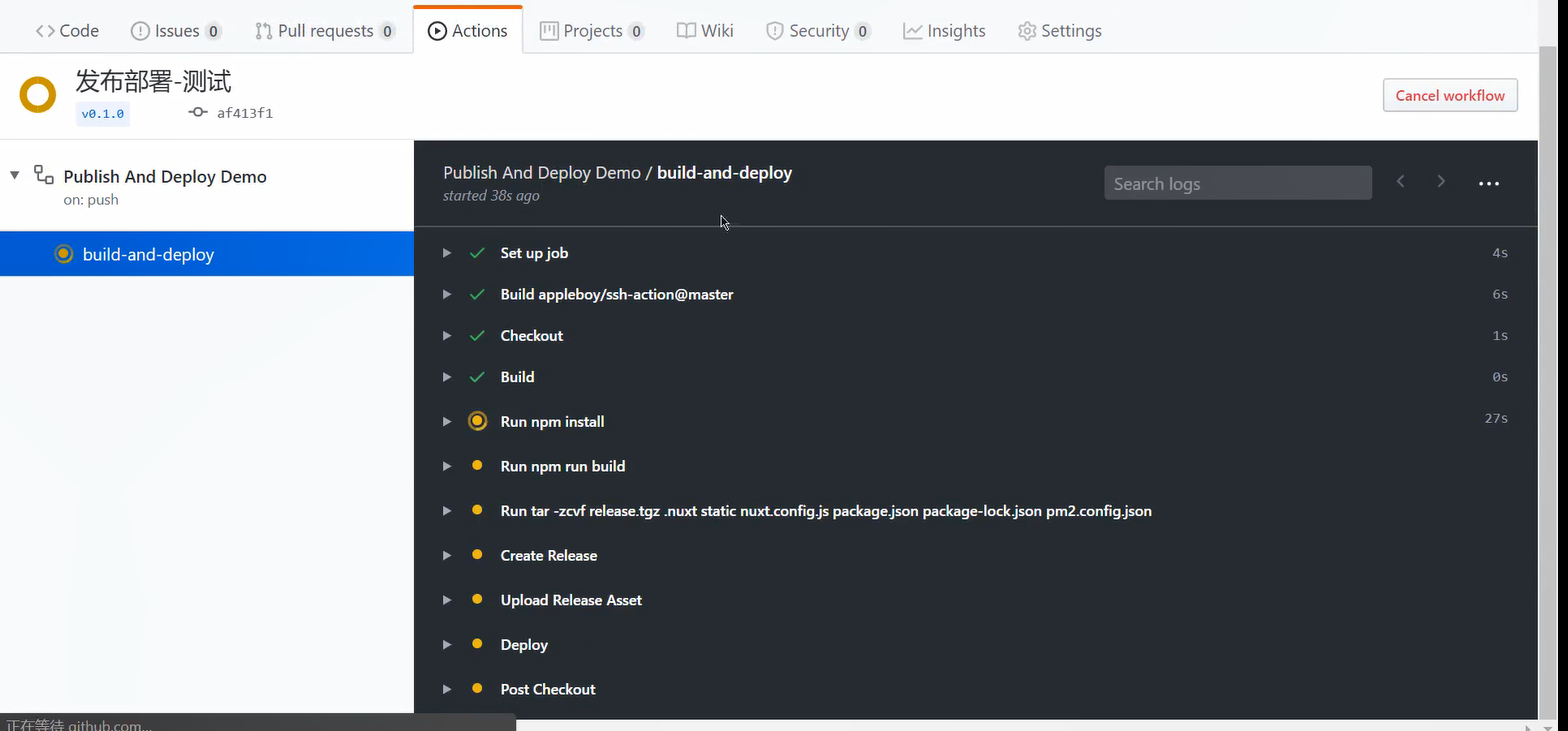Screen dimensions: 1568x731
Task: Click the 27s duration of Run npm install
Action: point(1496,418)
